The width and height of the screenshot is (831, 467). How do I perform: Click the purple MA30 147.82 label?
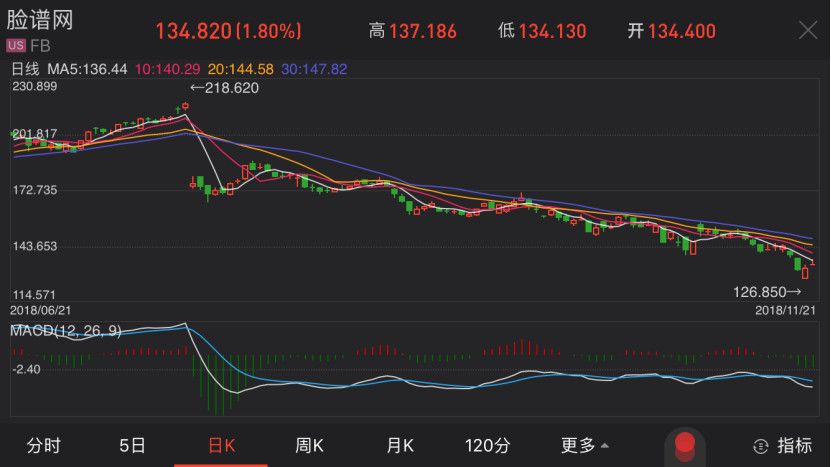click(x=314, y=69)
